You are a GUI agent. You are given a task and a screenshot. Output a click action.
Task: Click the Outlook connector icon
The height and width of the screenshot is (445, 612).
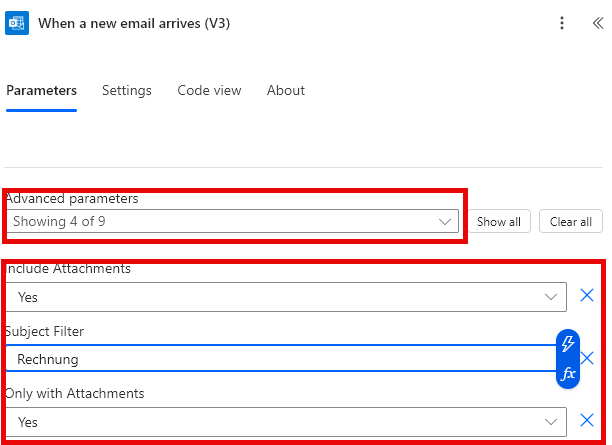pos(17,22)
